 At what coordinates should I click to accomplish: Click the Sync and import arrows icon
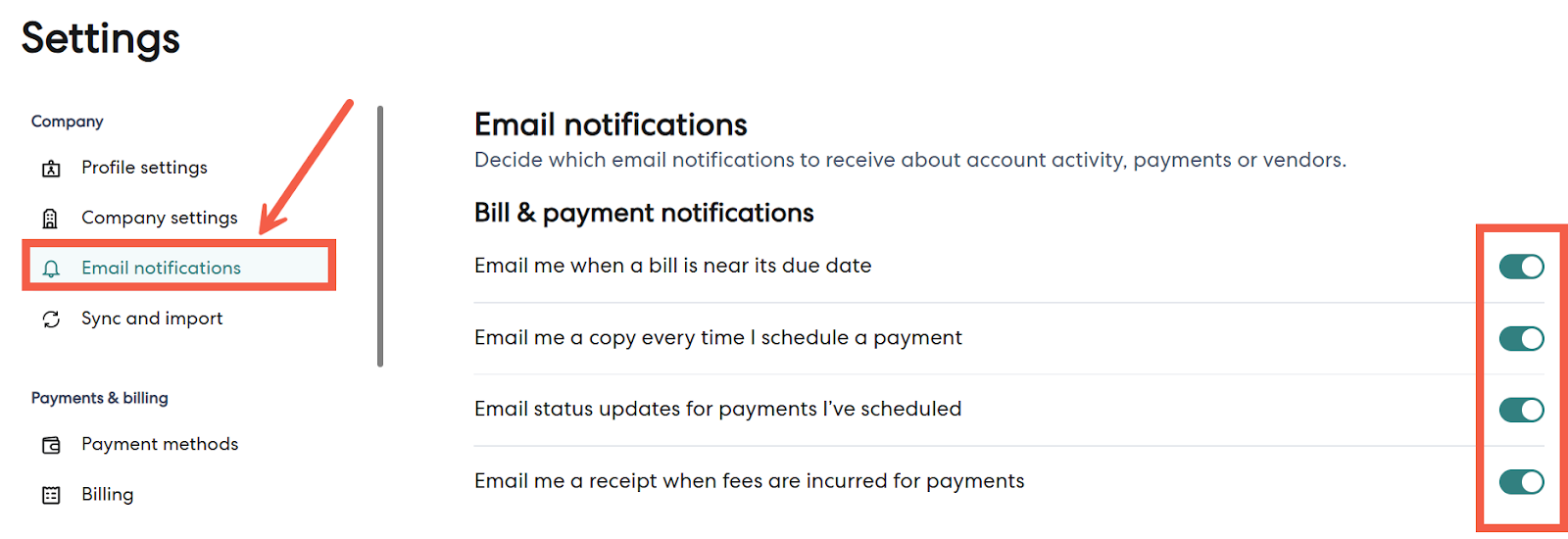coord(51,319)
